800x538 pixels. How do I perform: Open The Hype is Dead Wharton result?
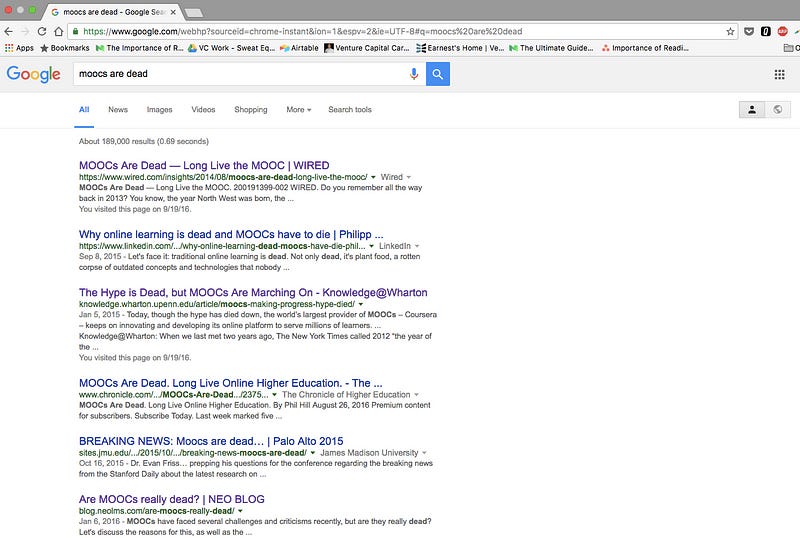coord(253,292)
